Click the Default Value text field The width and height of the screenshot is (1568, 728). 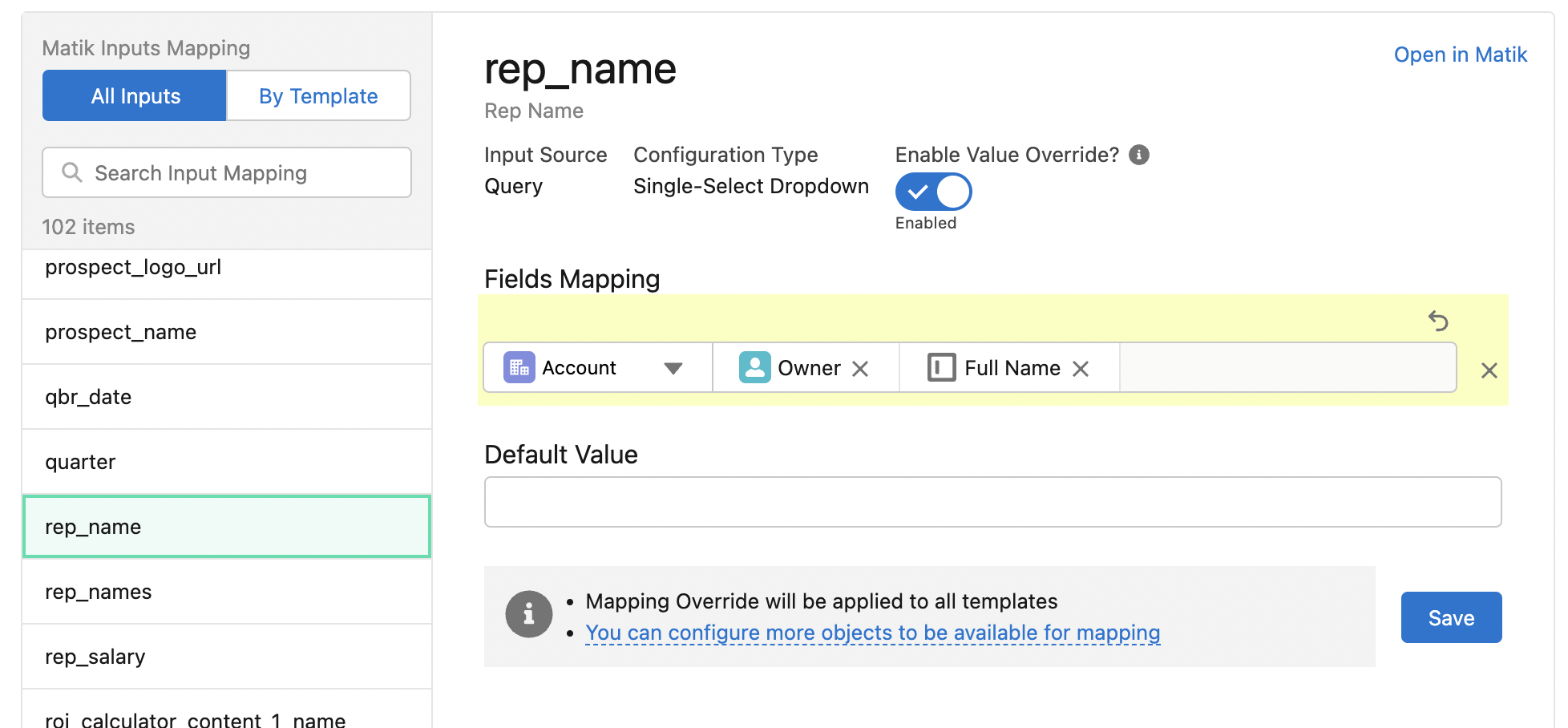pos(992,502)
